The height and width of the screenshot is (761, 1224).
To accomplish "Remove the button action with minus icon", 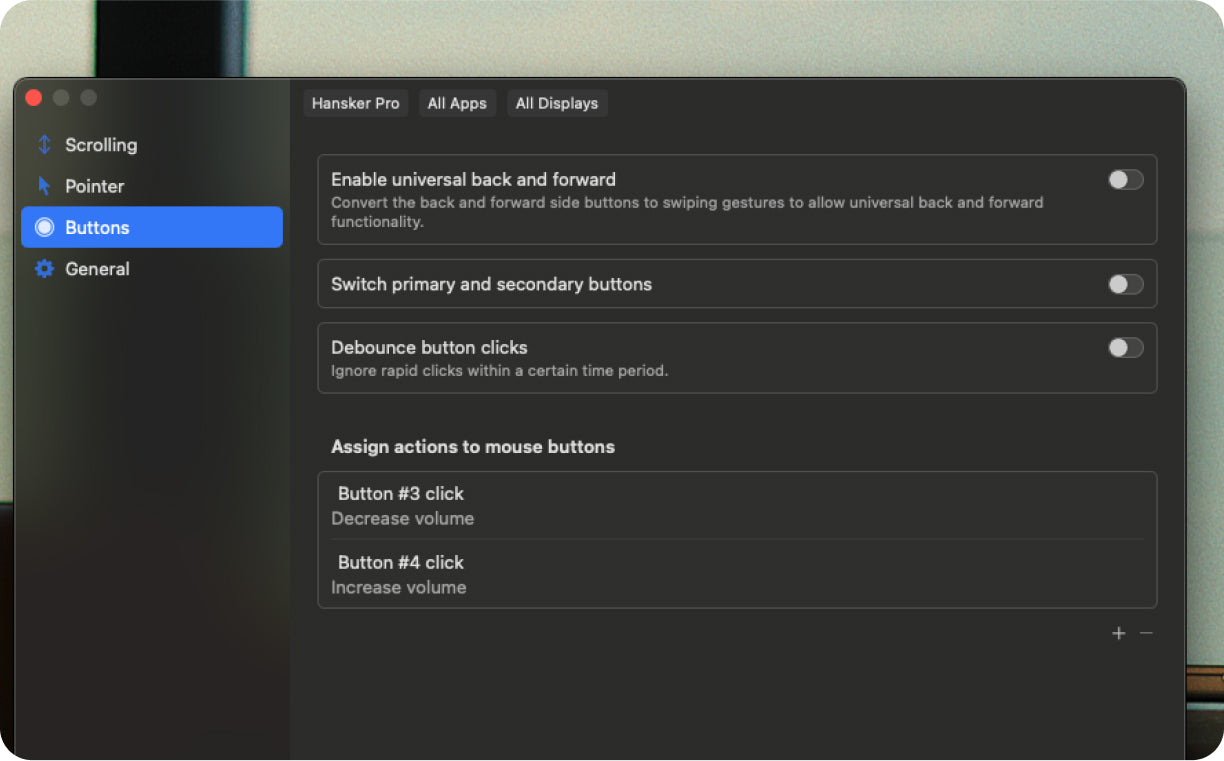I will point(1146,633).
